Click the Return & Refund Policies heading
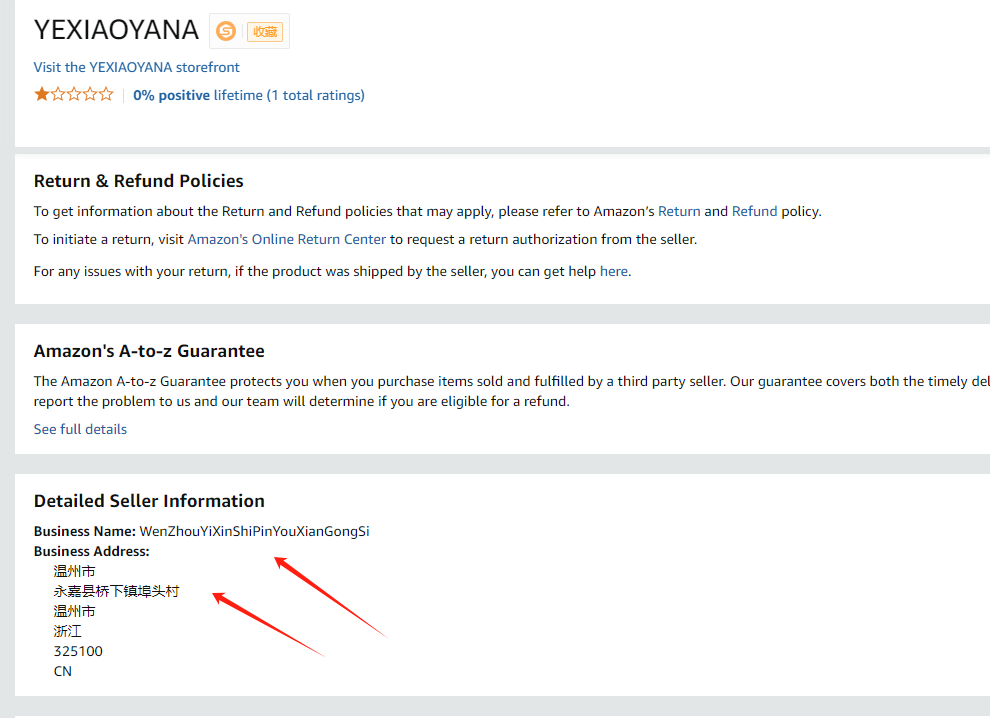This screenshot has height=718, width=990. (x=139, y=181)
